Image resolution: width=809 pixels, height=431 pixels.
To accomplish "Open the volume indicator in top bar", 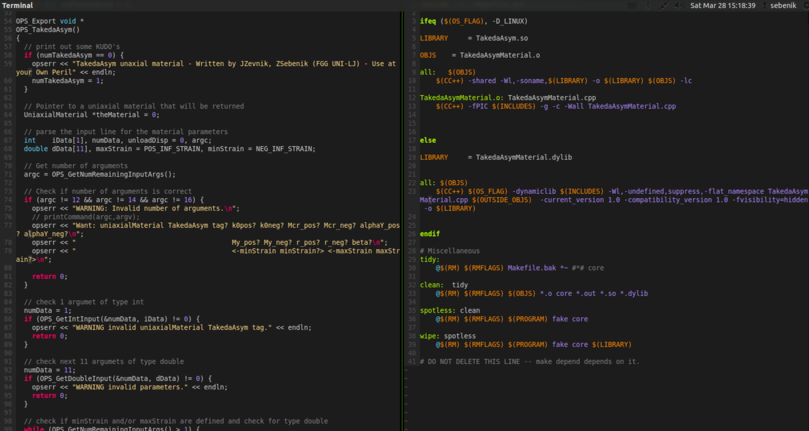I will click(678, 6).
